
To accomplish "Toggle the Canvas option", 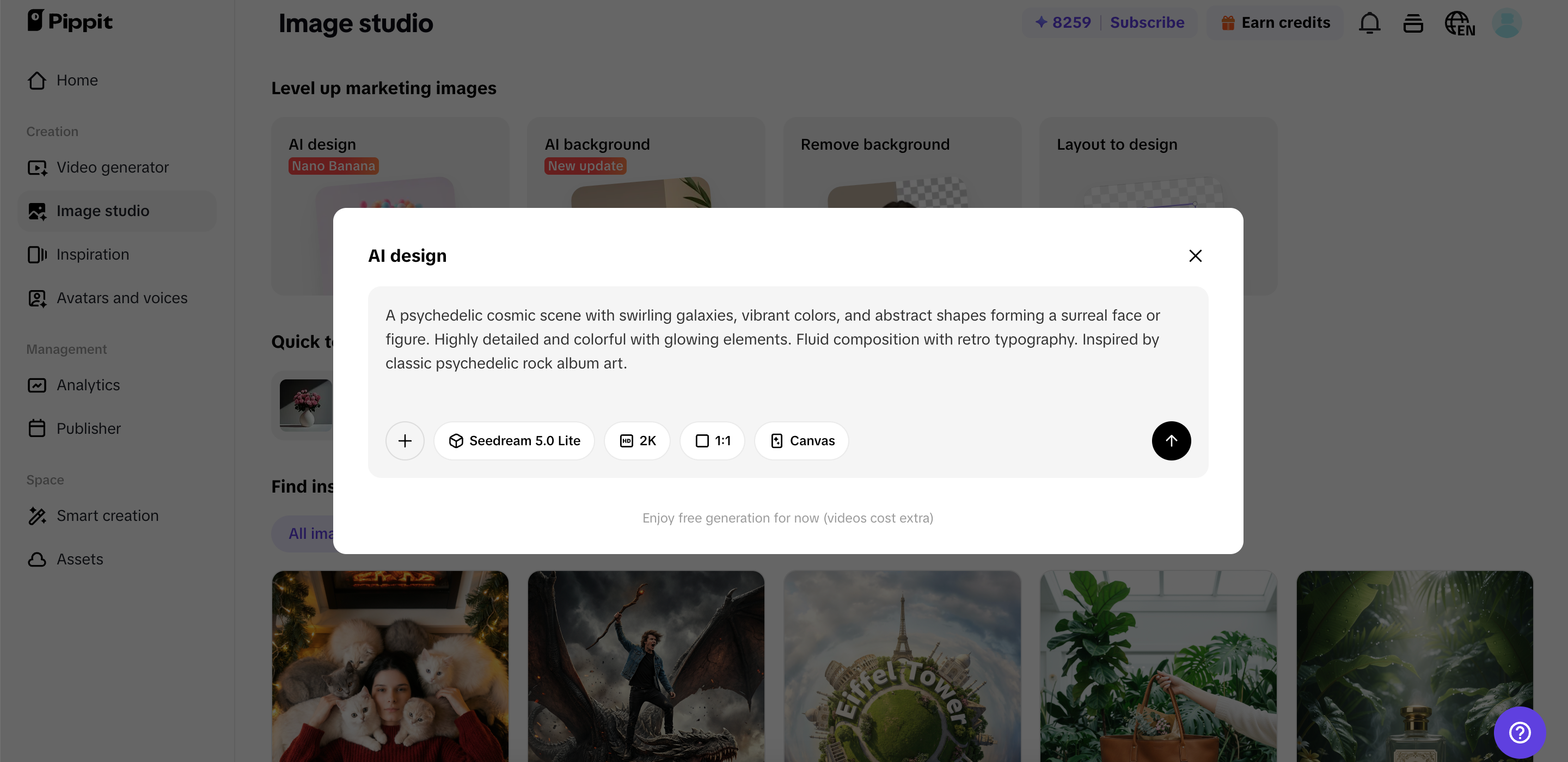I will coord(801,441).
